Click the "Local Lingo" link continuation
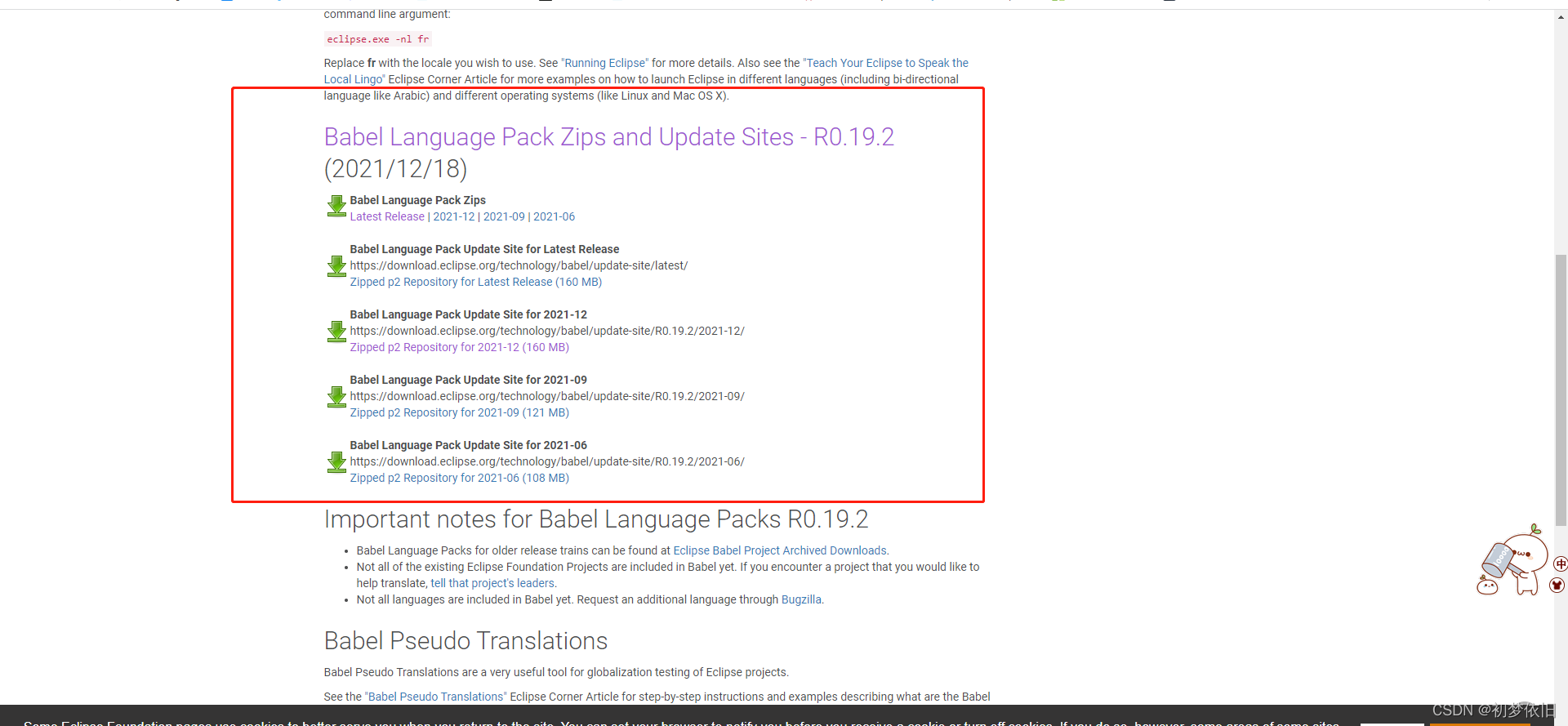 tap(354, 79)
